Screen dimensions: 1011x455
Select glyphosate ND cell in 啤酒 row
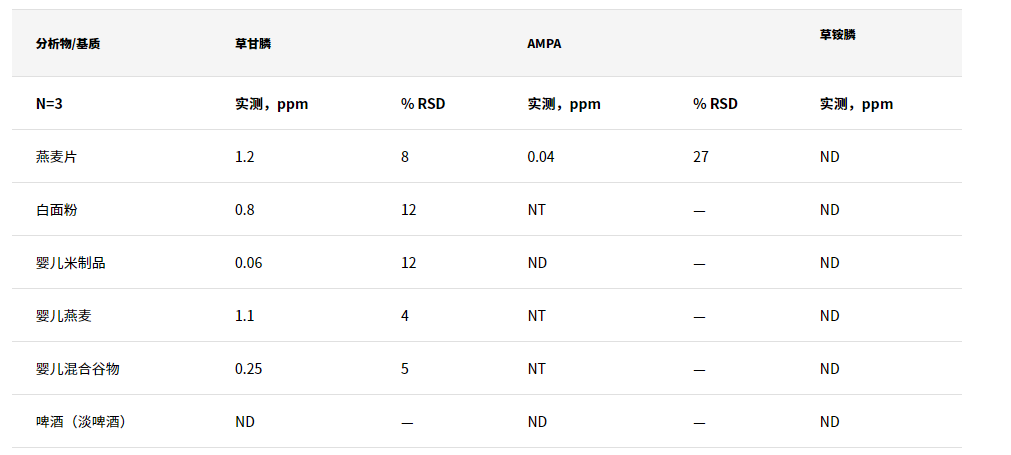click(244, 421)
